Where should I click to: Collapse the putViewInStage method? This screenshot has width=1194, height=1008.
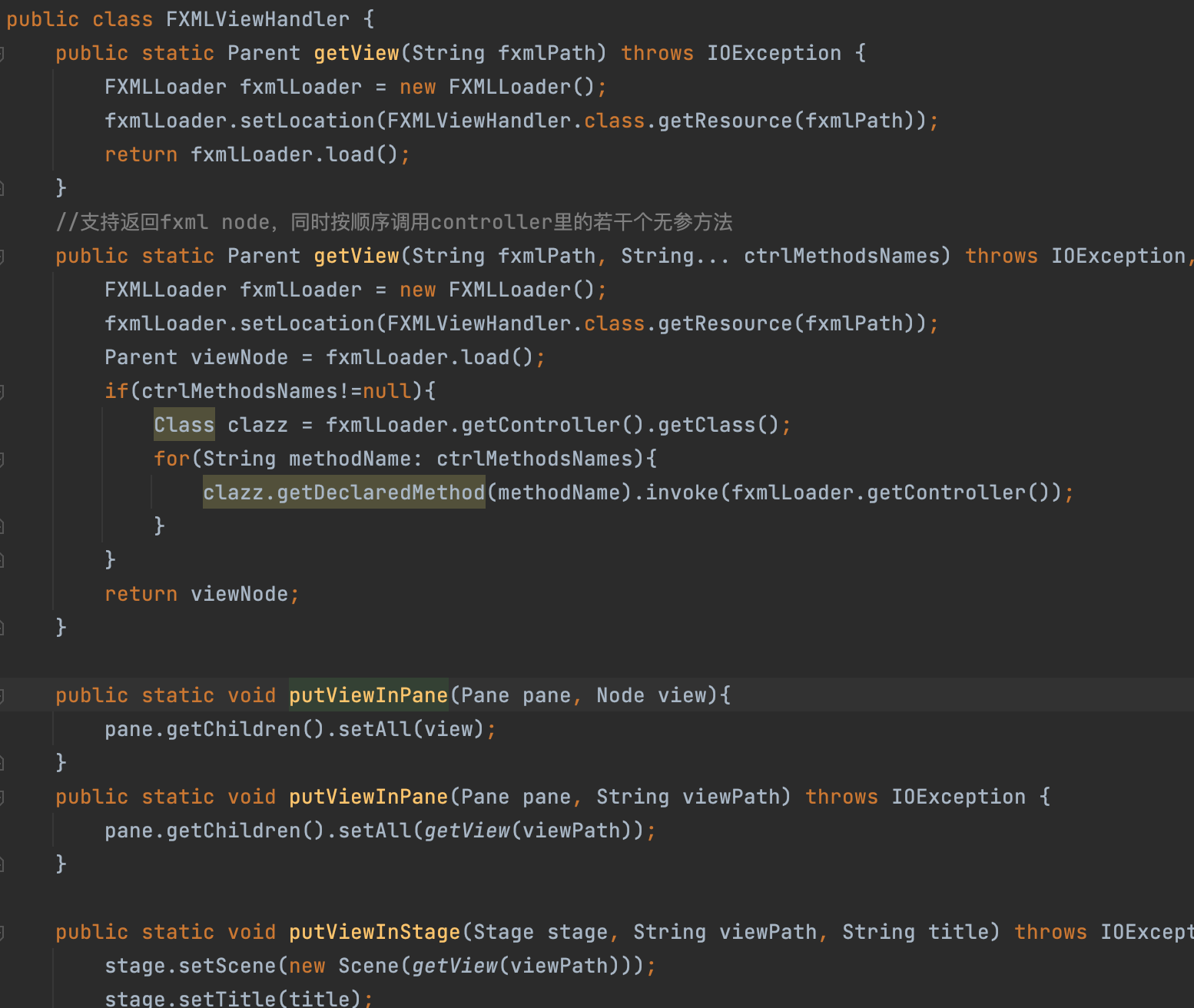tap(4, 931)
